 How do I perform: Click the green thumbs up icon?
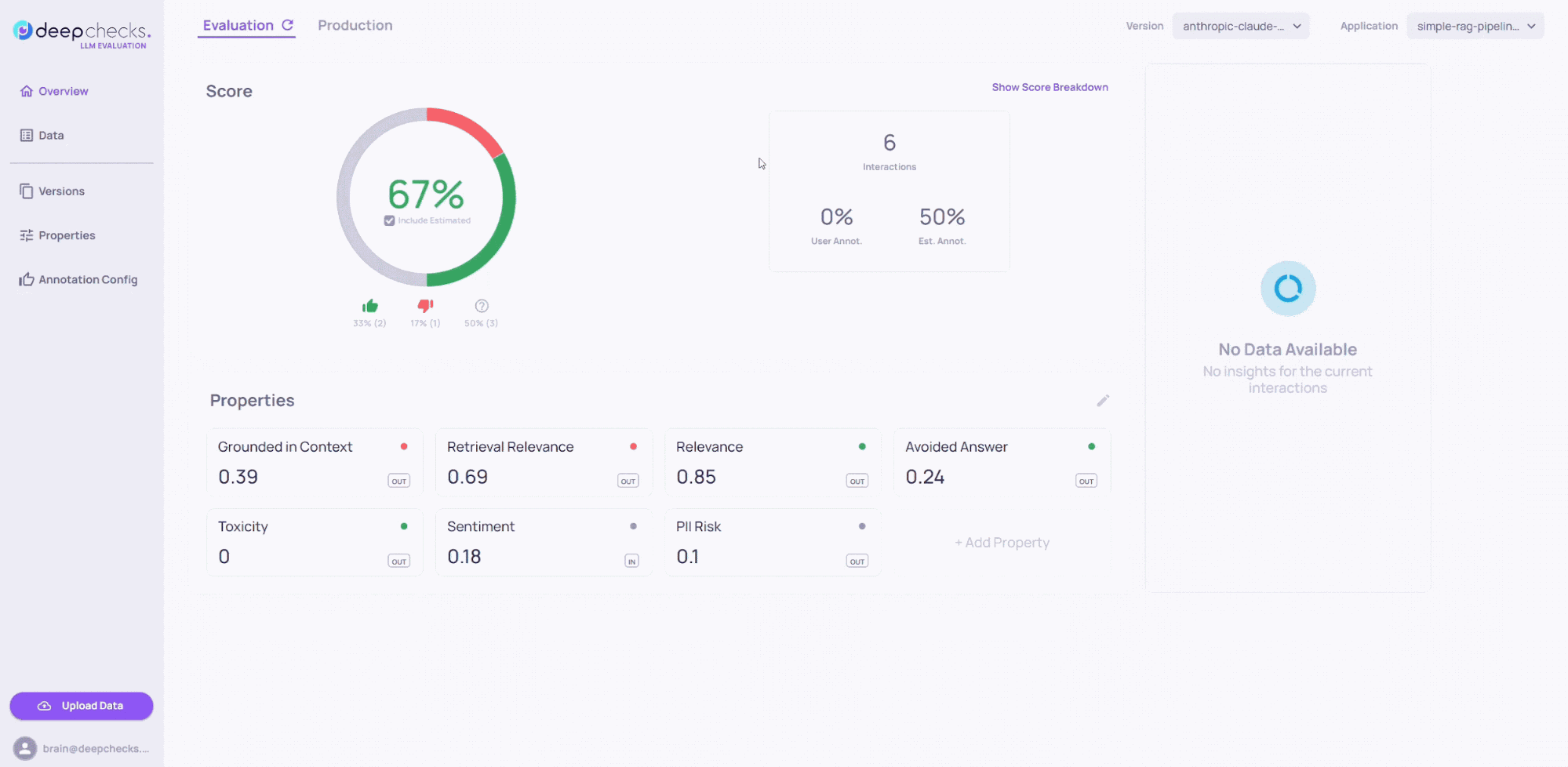(369, 306)
